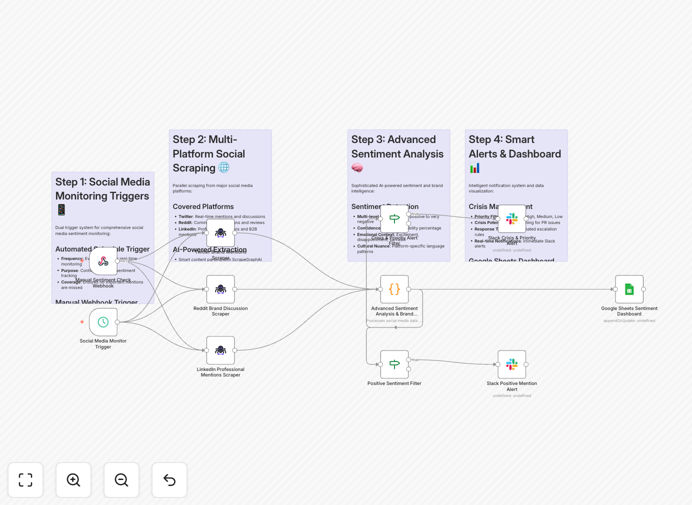
Task: Select the Crisis & Priority Alert Filter node
Action: pyautogui.click(x=395, y=219)
